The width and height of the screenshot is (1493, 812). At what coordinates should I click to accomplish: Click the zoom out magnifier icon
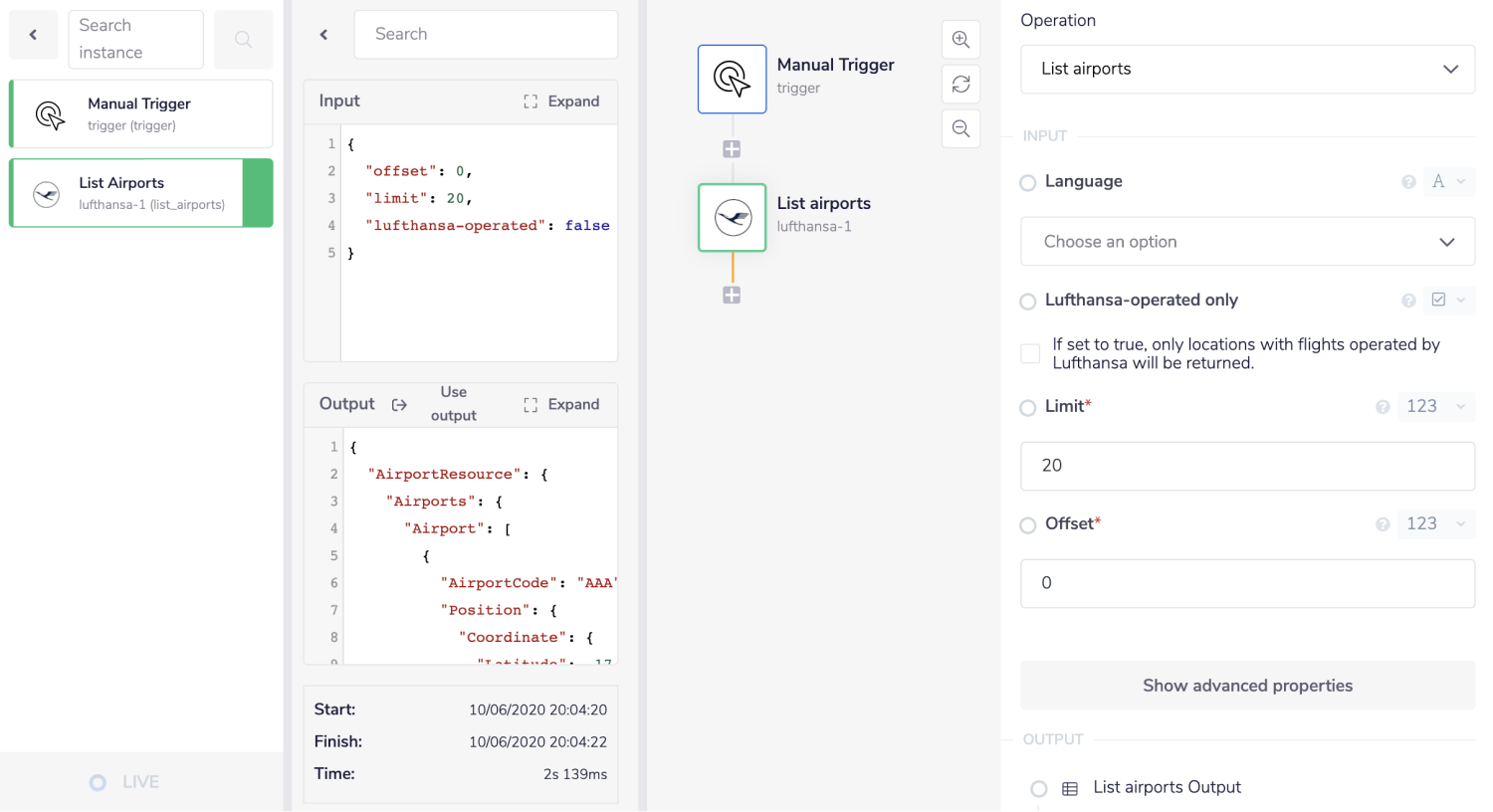960,128
